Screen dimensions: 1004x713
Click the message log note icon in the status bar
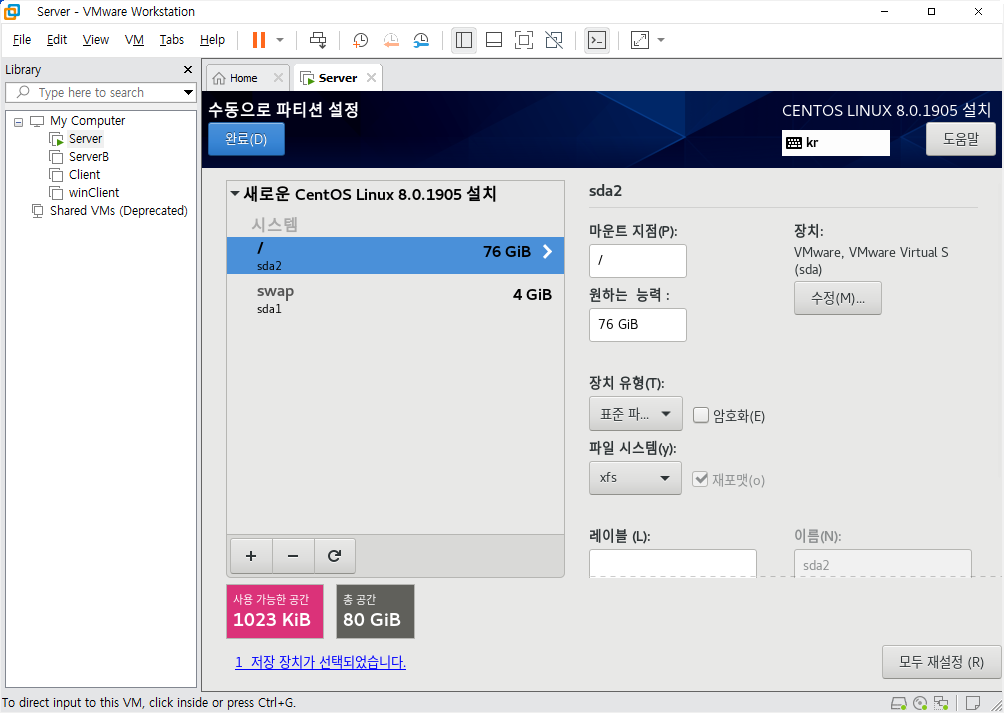click(x=973, y=703)
